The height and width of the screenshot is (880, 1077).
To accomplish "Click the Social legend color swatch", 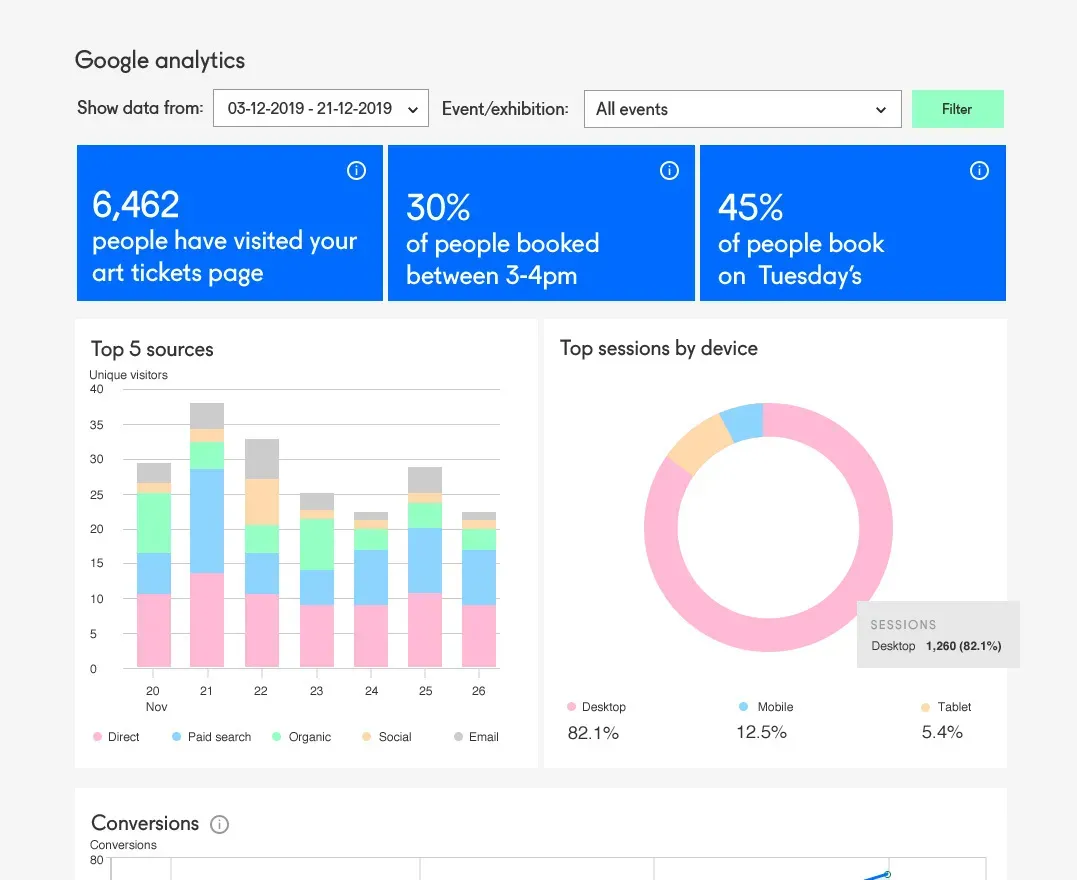I will pyautogui.click(x=365, y=736).
